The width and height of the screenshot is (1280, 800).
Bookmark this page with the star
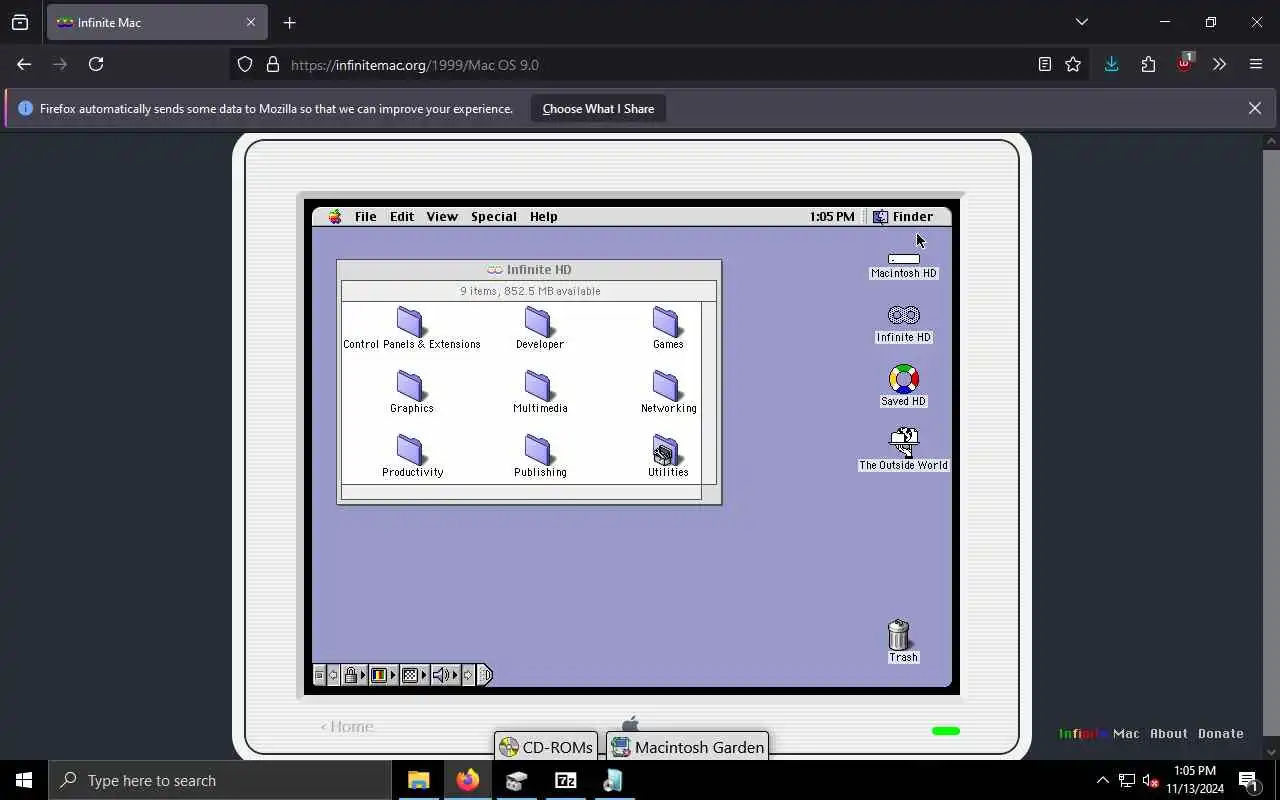1073,64
